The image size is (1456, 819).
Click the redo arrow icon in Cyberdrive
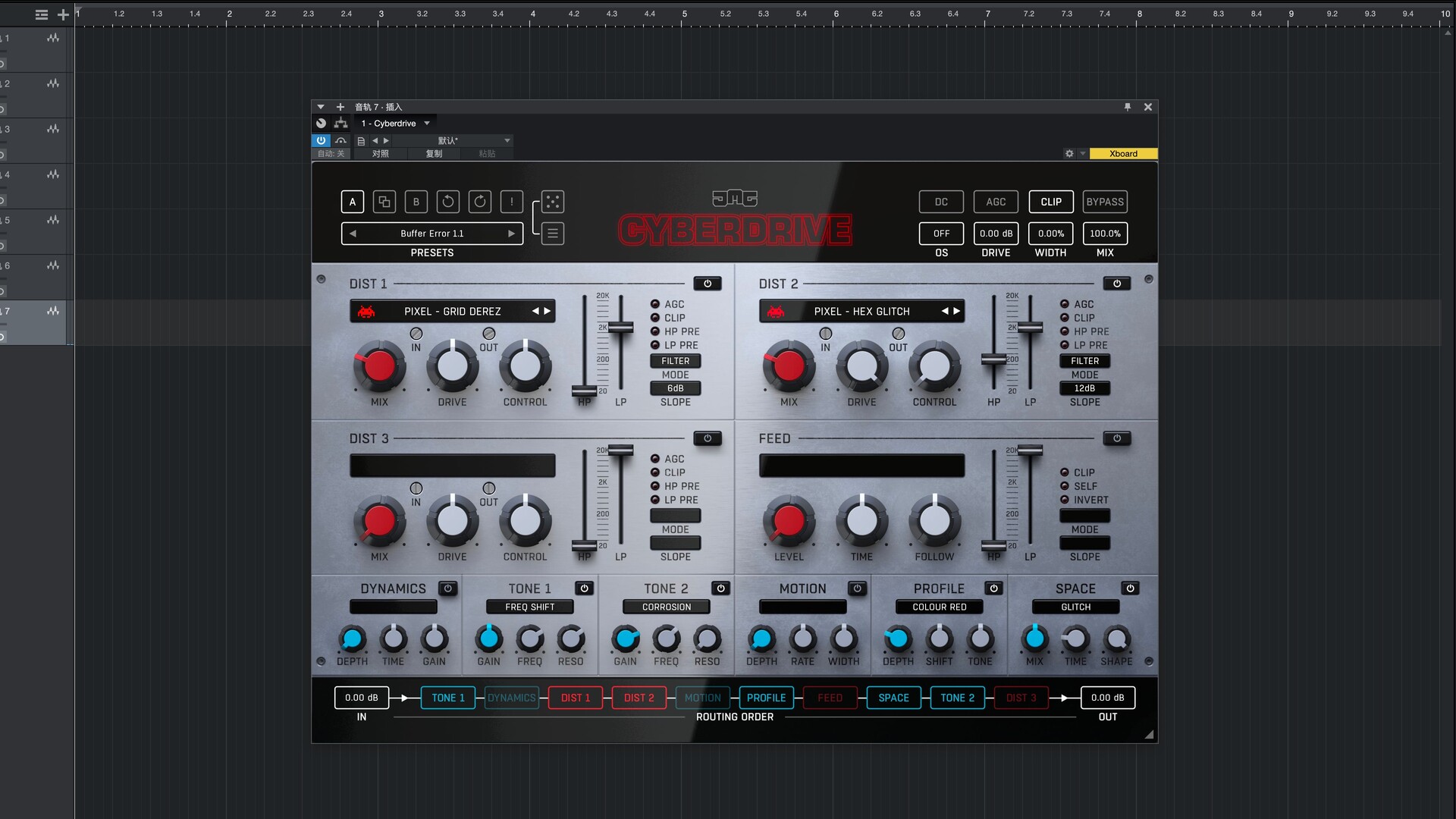click(480, 202)
